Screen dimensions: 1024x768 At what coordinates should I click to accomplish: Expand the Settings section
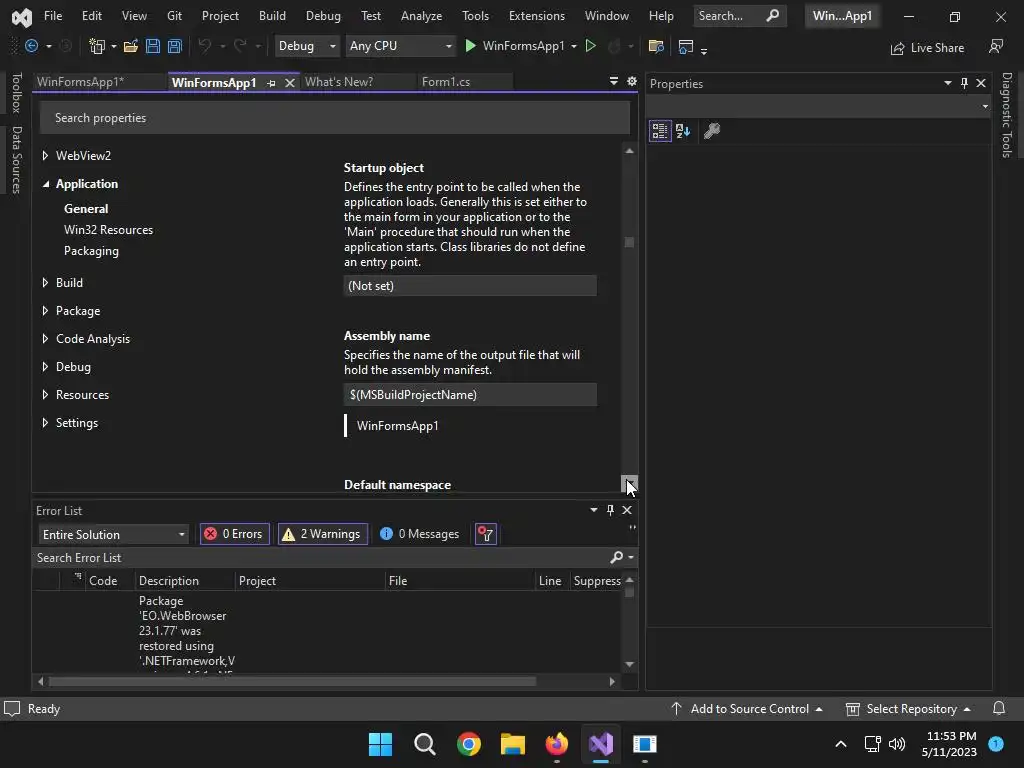click(x=45, y=423)
